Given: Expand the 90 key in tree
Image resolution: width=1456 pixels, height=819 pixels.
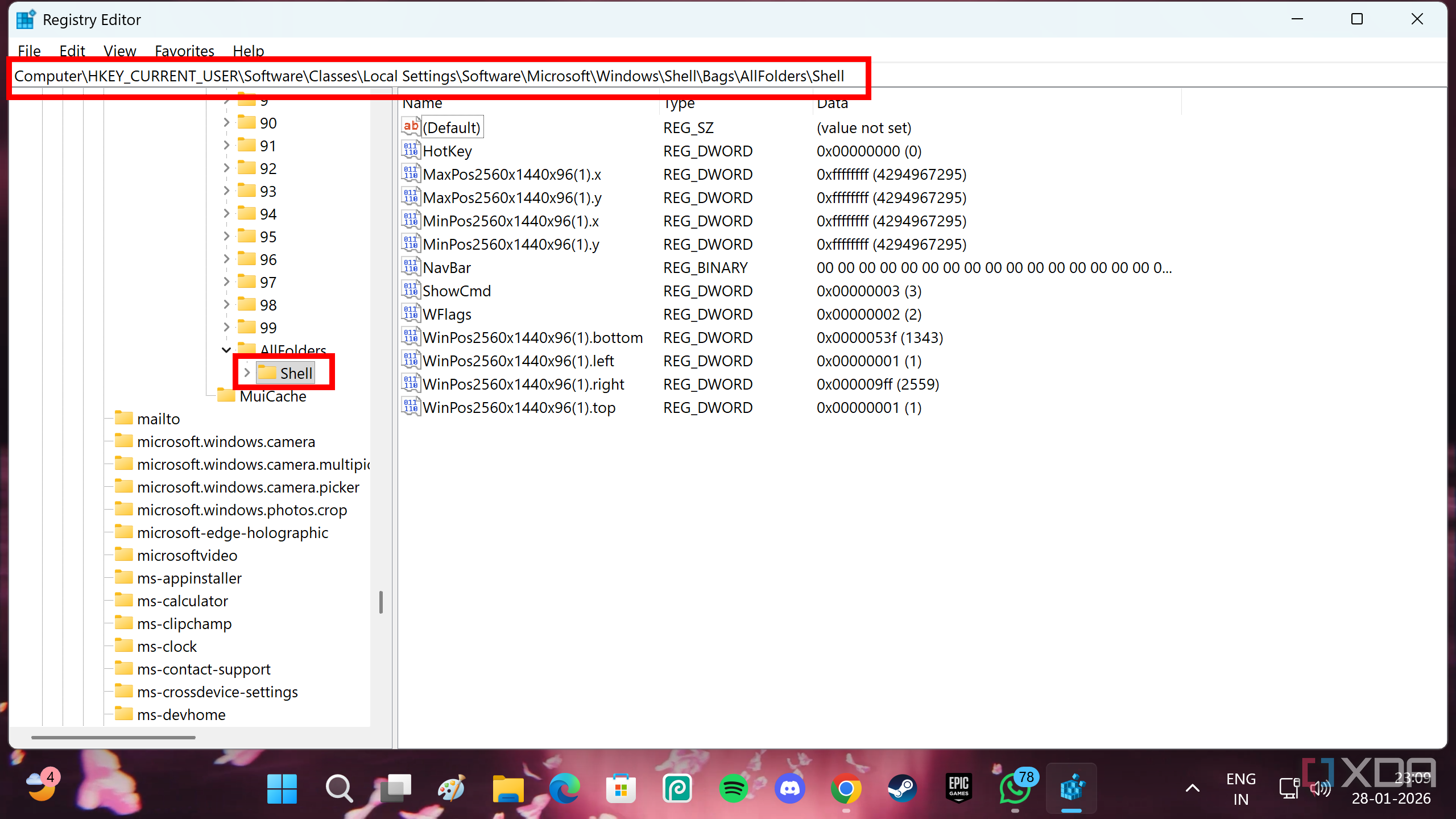Looking at the screenshot, I should pyautogui.click(x=226, y=122).
